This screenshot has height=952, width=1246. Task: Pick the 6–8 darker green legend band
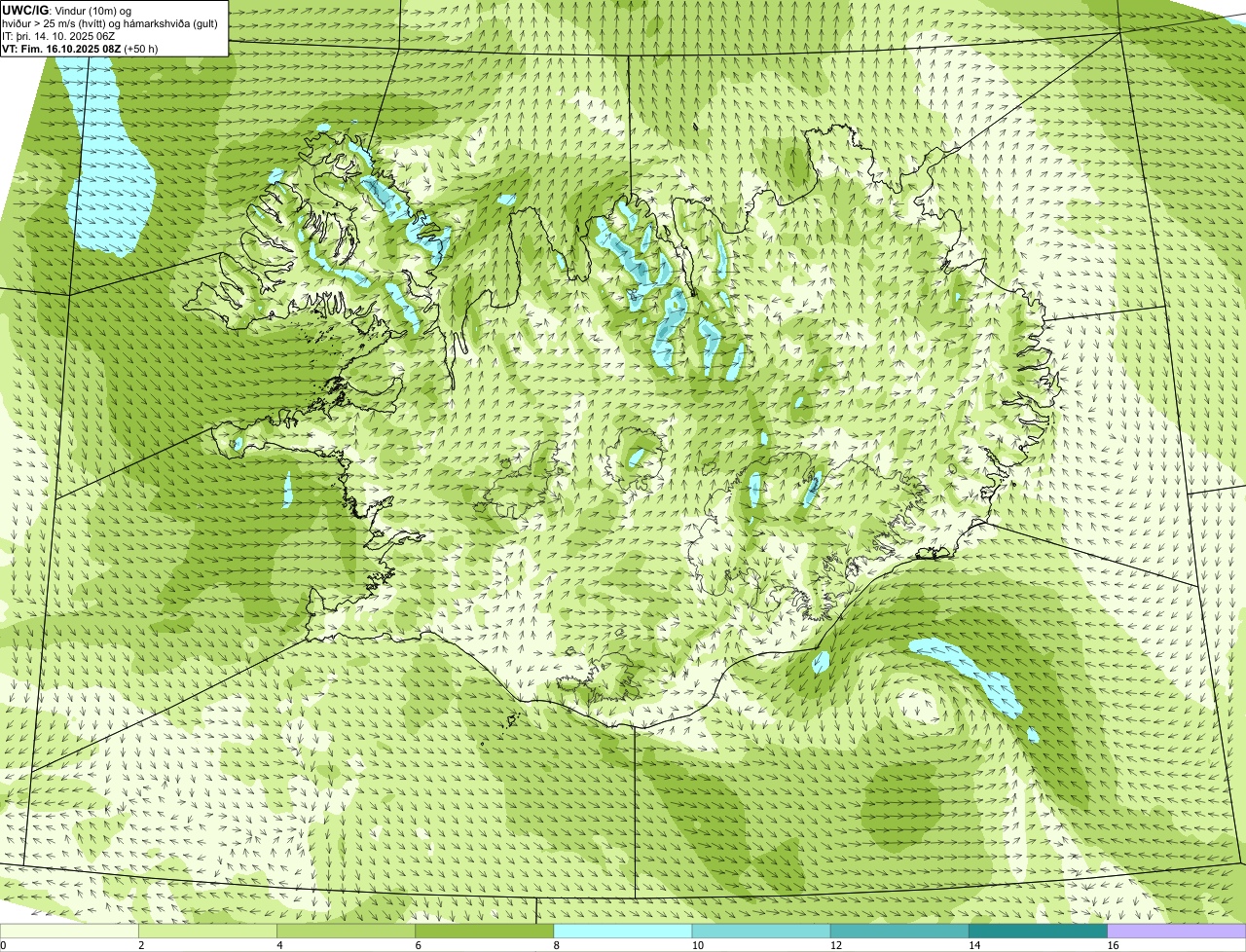coord(485,932)
